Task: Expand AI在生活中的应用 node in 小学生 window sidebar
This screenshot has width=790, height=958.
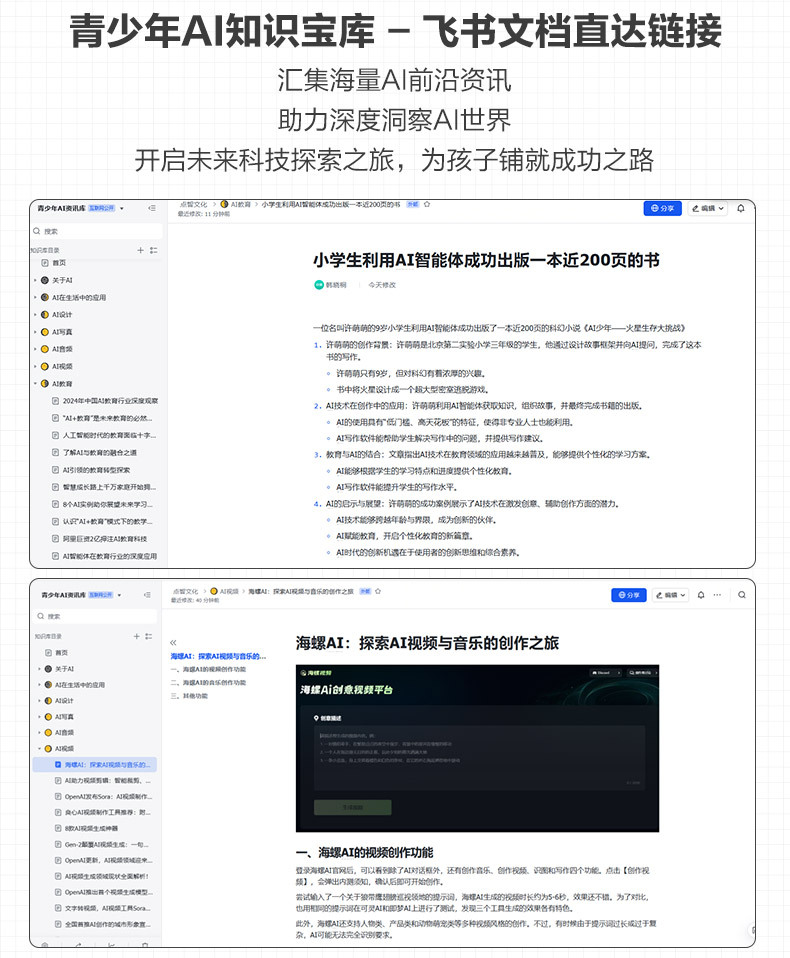Action: pos(35,298)
